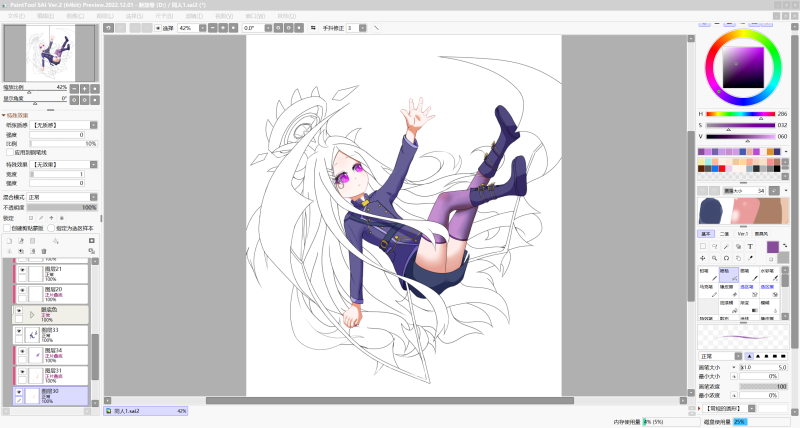800x428 pixels.
Task: Click the 橡皮擦 eraser tool
Action: coord(729,289)
